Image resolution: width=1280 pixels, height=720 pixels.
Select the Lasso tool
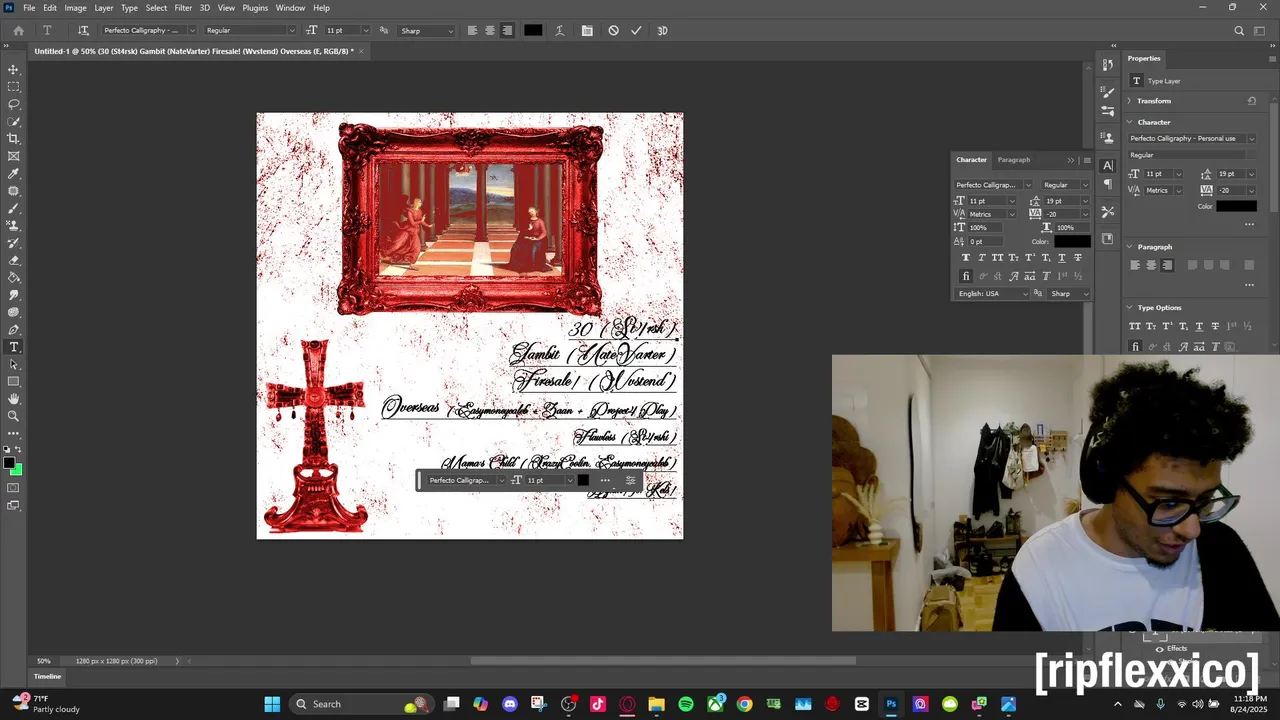click(x=14, y=104)
